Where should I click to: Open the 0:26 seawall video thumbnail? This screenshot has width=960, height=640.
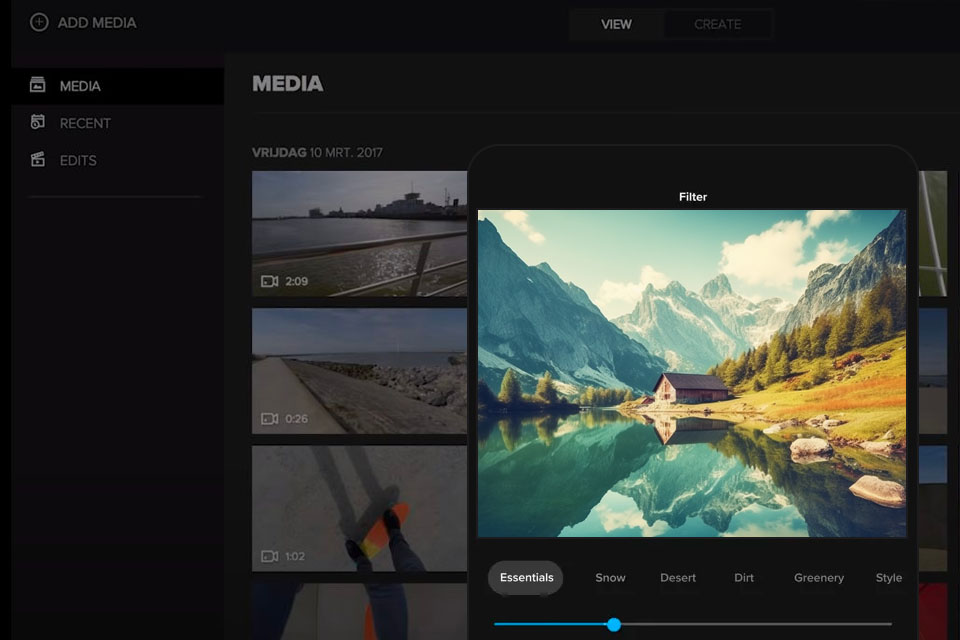(x=359, y=371)
